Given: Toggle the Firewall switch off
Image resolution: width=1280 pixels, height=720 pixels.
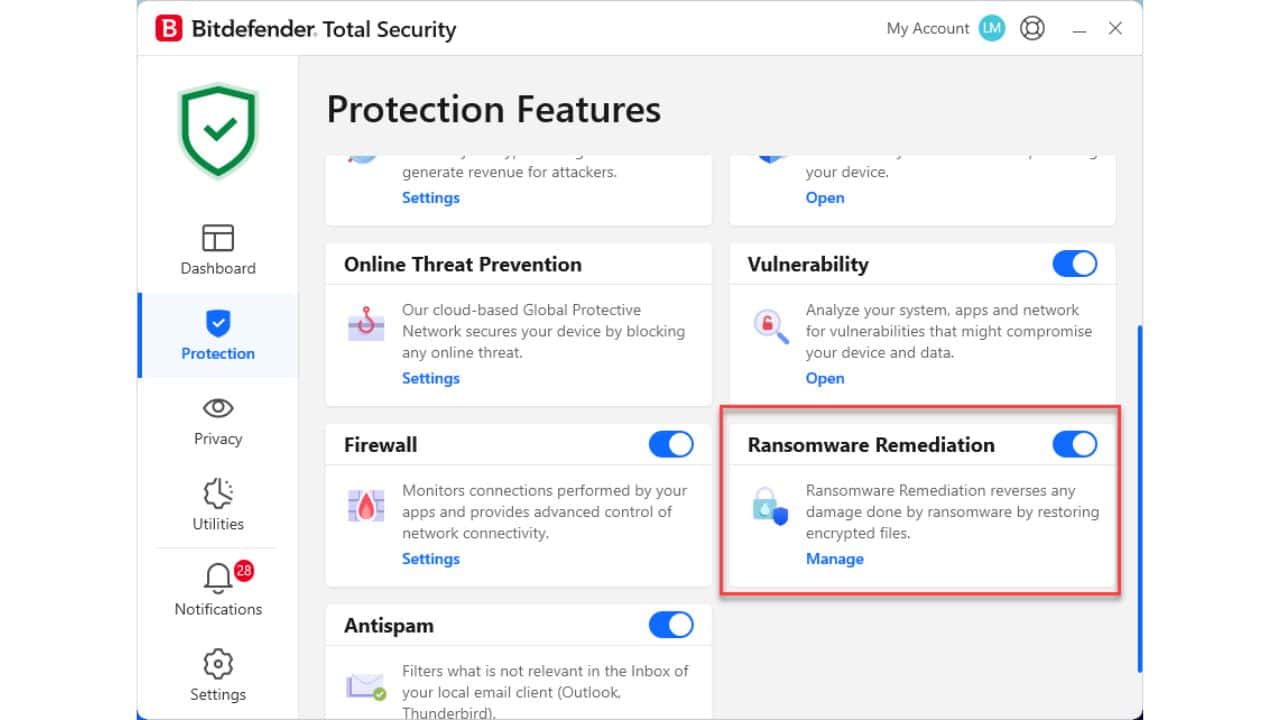Looking at the screenshot, I should [670, 444].
